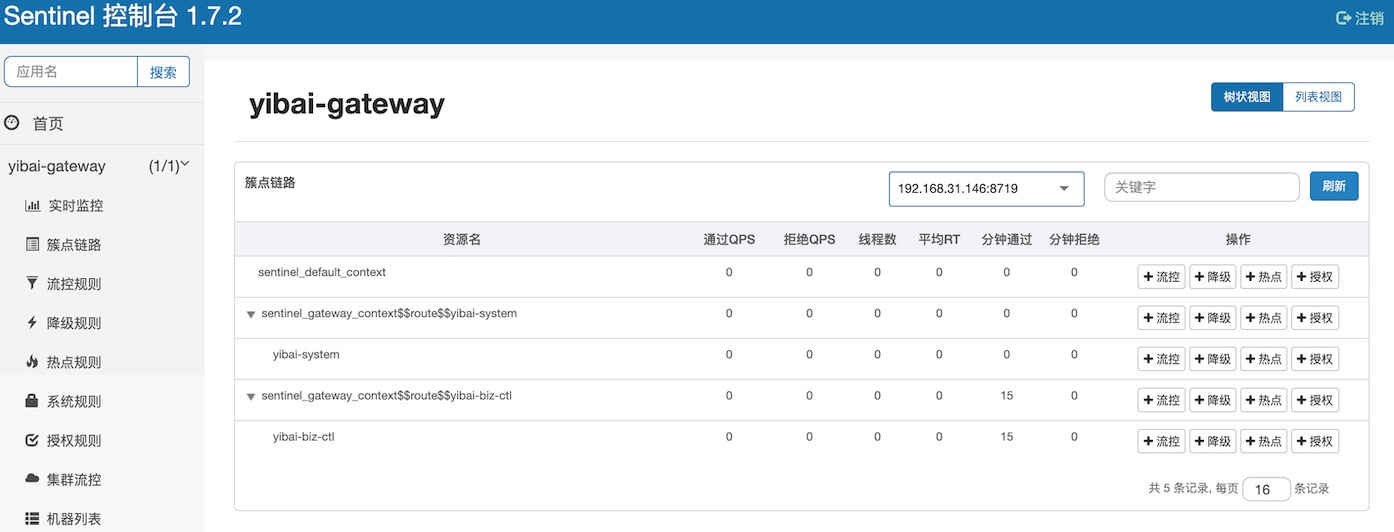Click the 搜索 button

pyautogui.click(x=163, y=72)
